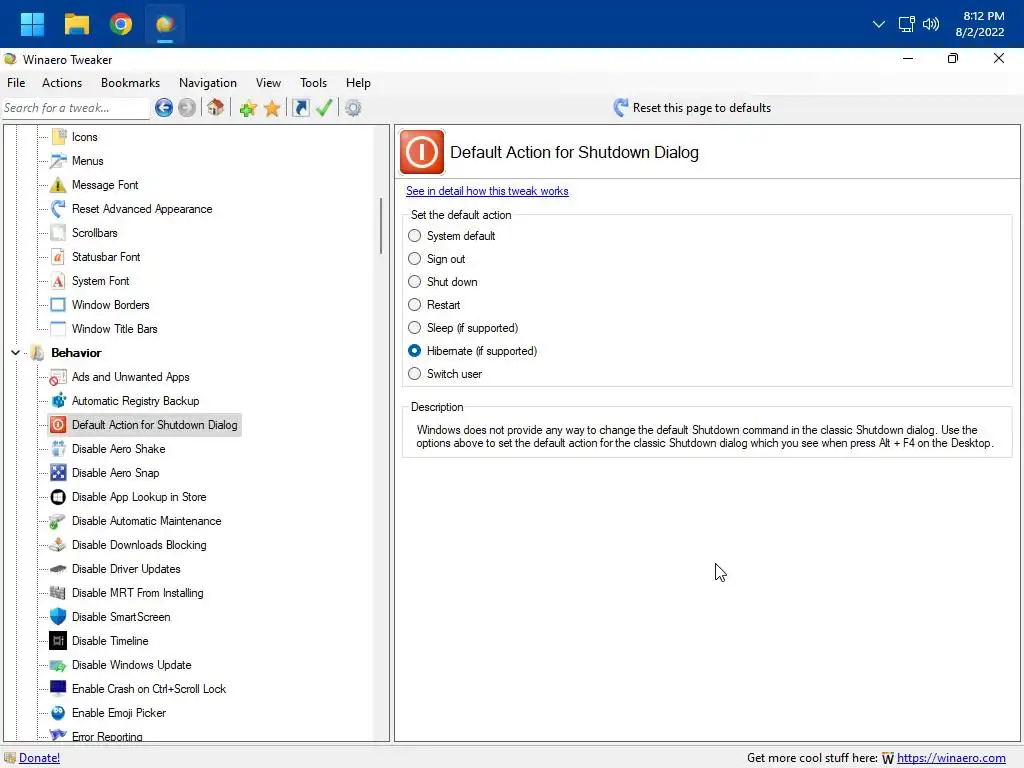The width and height of the screenshot is (1024, 768).
Task: Open the clock showing 8:12 PM
Action: (980, 24)
